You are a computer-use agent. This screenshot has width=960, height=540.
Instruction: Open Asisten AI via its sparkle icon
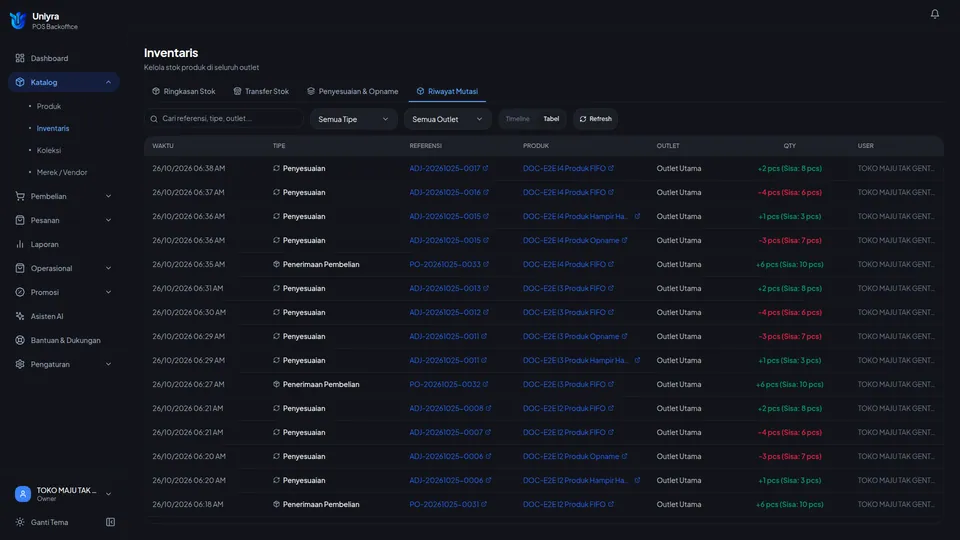coord(20,316)
